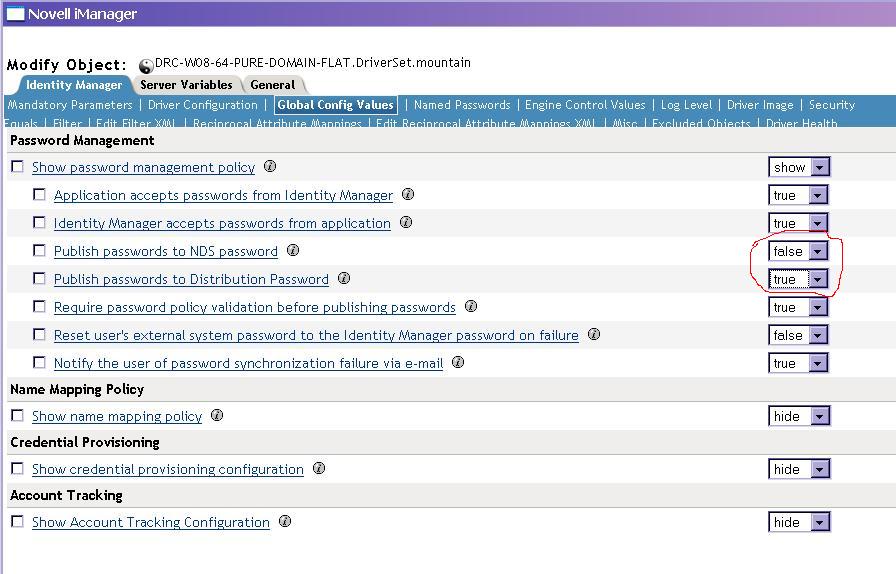Open Driver Configuration page

click(203, 105)
